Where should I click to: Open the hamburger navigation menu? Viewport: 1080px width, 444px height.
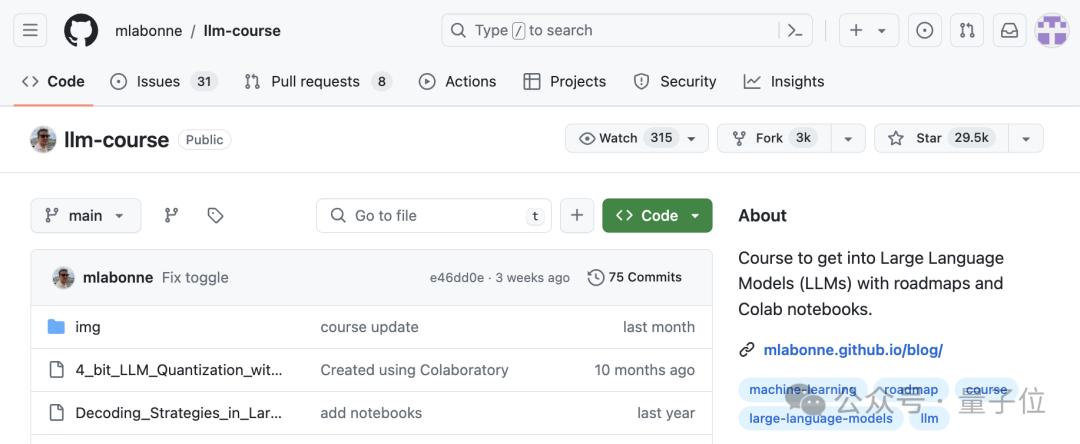30,30
